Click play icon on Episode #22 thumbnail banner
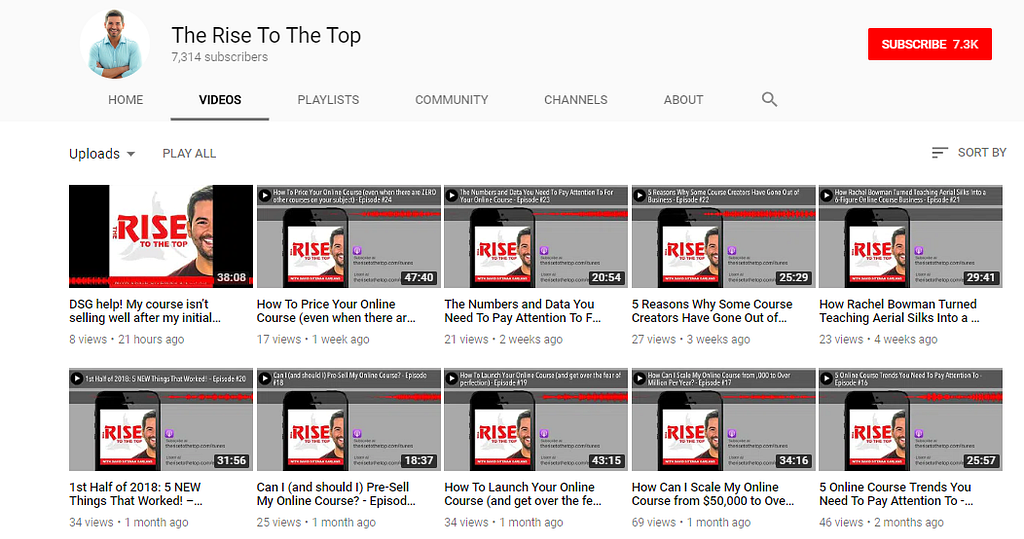1024x539 pixels. coord(639,195)
